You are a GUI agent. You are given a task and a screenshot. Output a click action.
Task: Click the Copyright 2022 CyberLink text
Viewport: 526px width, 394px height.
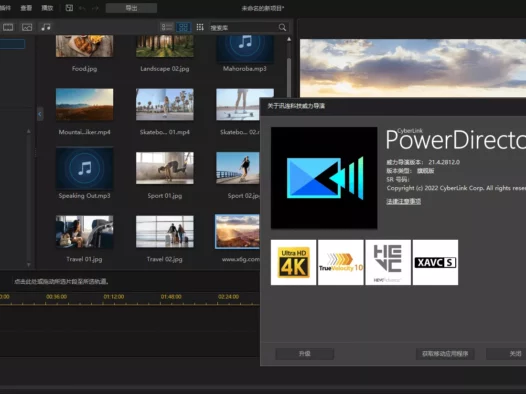click(x=456, y=188)
